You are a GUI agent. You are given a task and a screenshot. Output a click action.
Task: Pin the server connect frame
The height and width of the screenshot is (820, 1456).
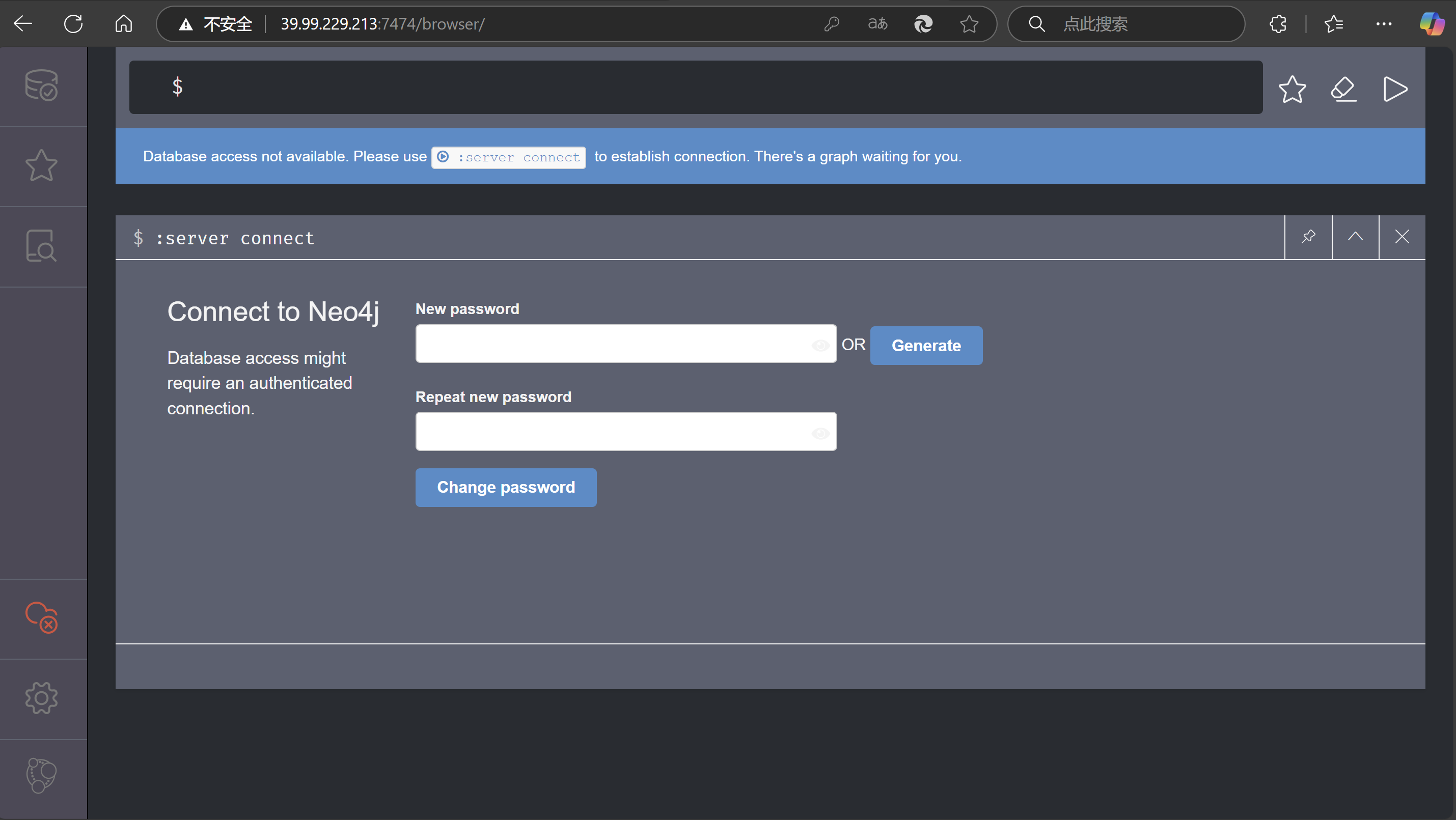pyautogui.click(x=1308, y=237)
